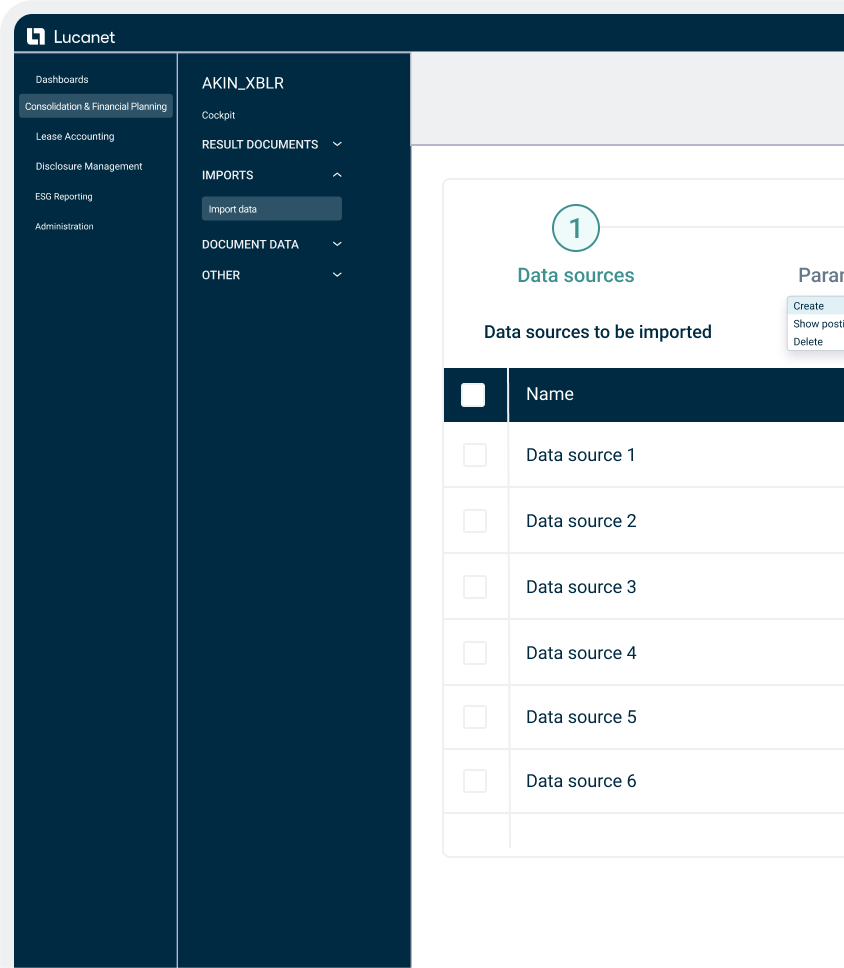
Task: Click the Data source 2 row name
Action: click(581, 521)
